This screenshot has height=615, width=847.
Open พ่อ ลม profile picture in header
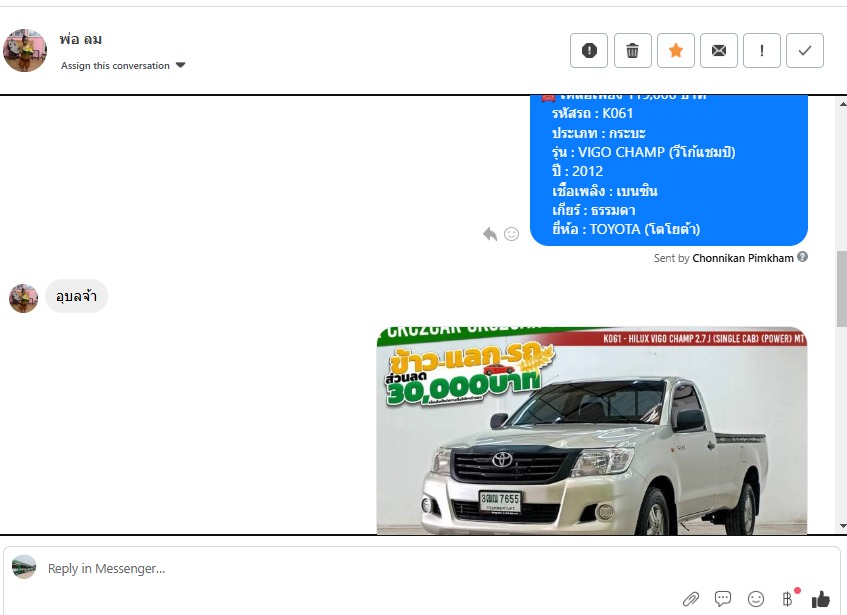click(25, 50)
